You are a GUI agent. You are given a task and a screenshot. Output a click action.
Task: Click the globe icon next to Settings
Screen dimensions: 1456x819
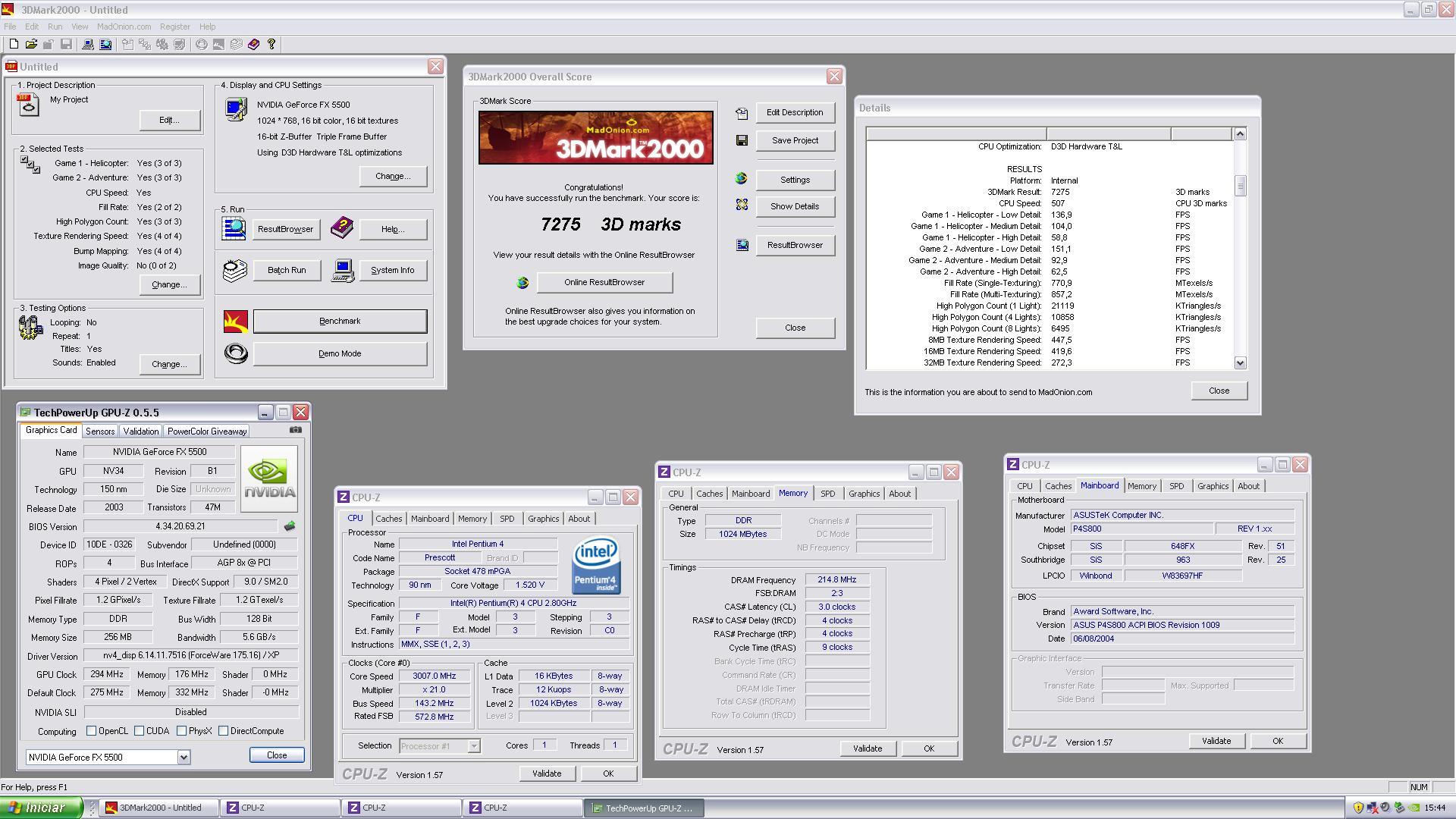(x=741, y=179)
